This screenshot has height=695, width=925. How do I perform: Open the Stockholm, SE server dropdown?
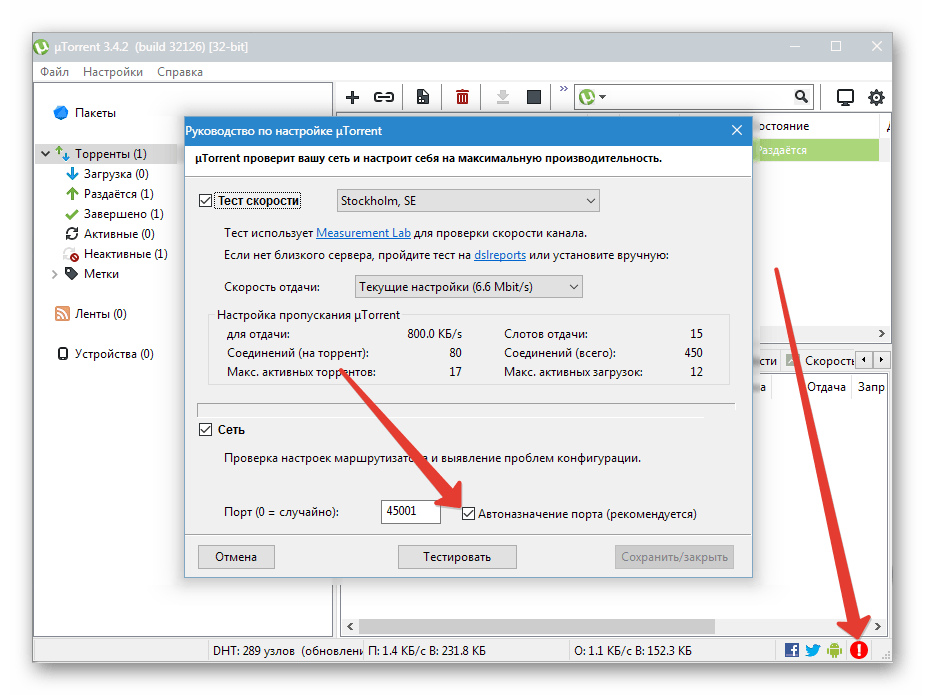(468, 201)
